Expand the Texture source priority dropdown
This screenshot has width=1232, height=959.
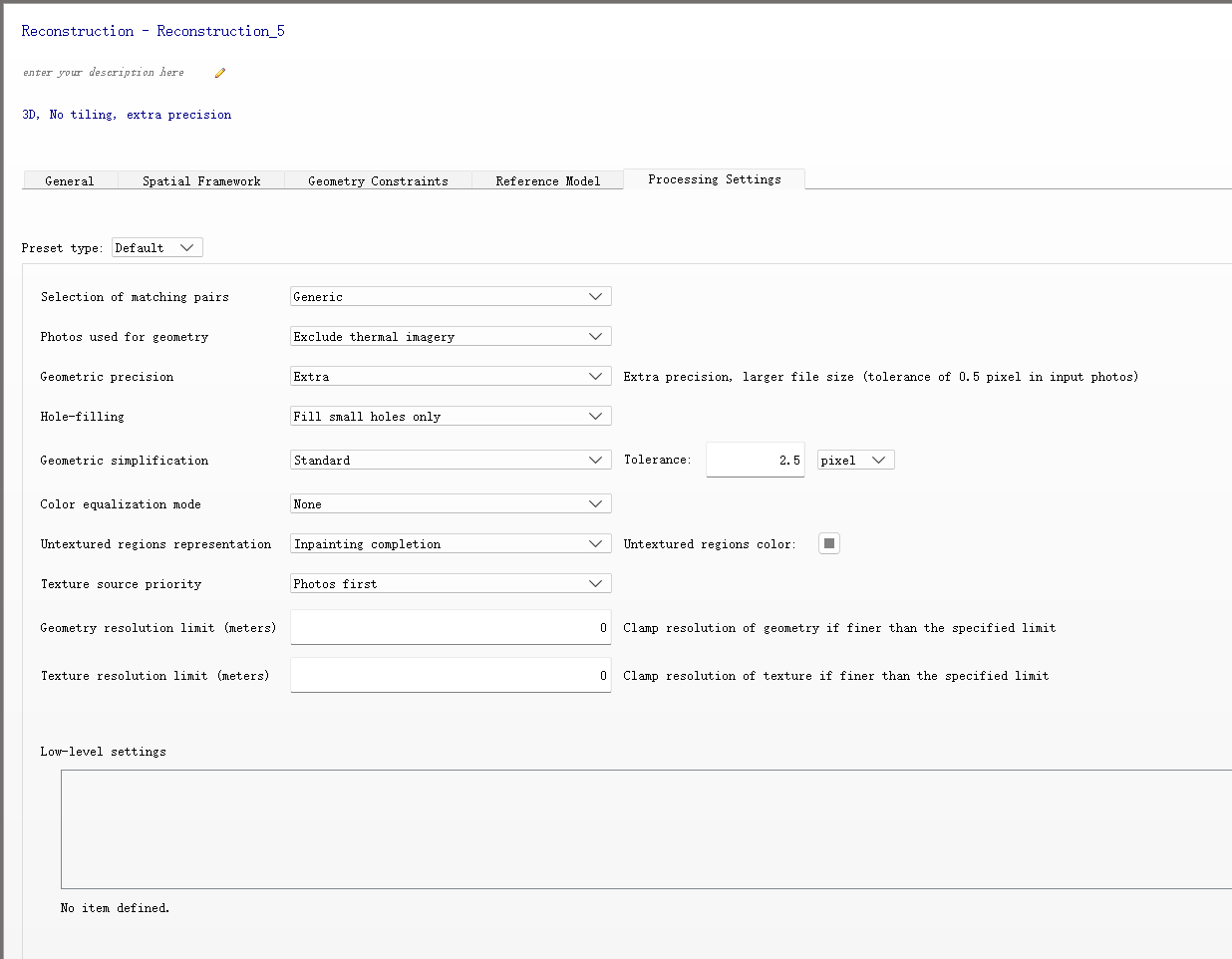[x=451, y=583]
